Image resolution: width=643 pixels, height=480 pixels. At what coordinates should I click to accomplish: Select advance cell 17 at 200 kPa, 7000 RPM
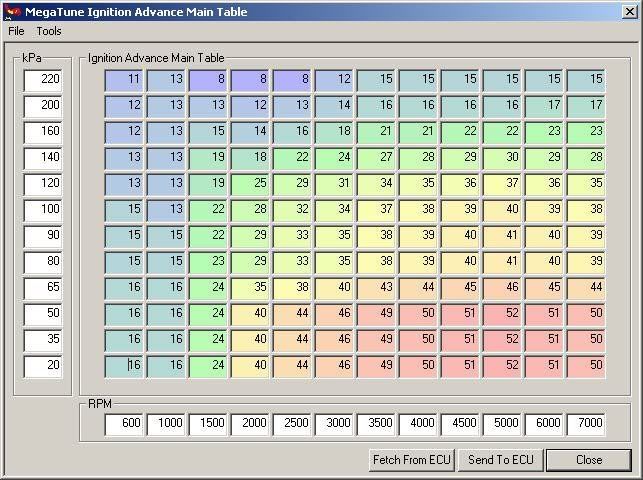click(586, 106)
